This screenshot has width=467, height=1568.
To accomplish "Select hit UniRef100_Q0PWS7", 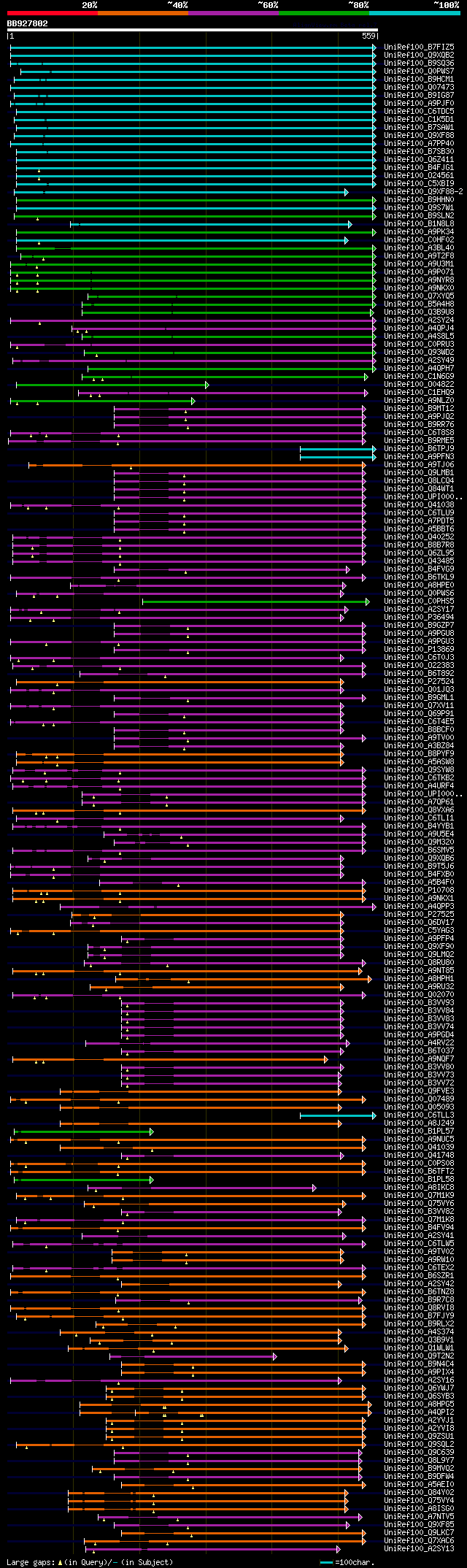I will [419, 71].
